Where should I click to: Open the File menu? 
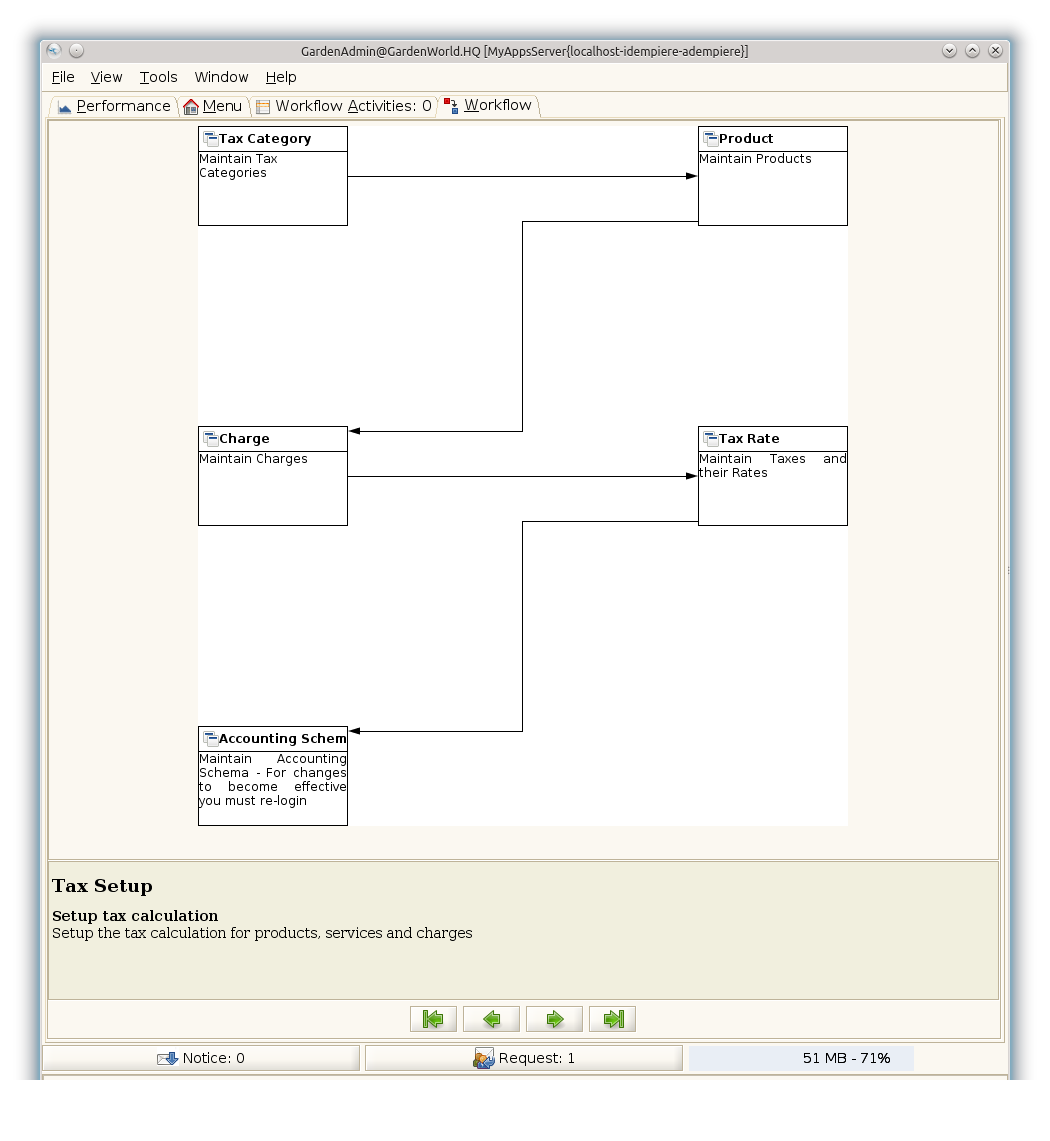click(x=63, y=77)
